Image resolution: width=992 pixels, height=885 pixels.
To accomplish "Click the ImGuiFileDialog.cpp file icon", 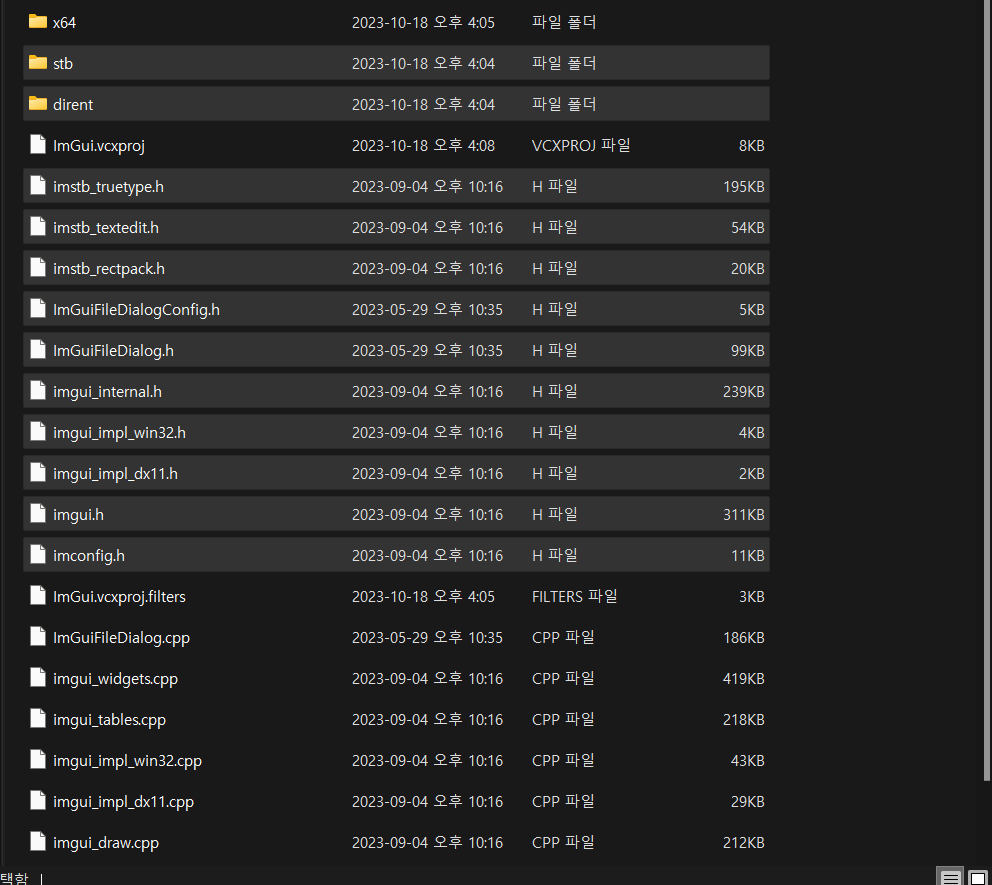I will point(38,637).
